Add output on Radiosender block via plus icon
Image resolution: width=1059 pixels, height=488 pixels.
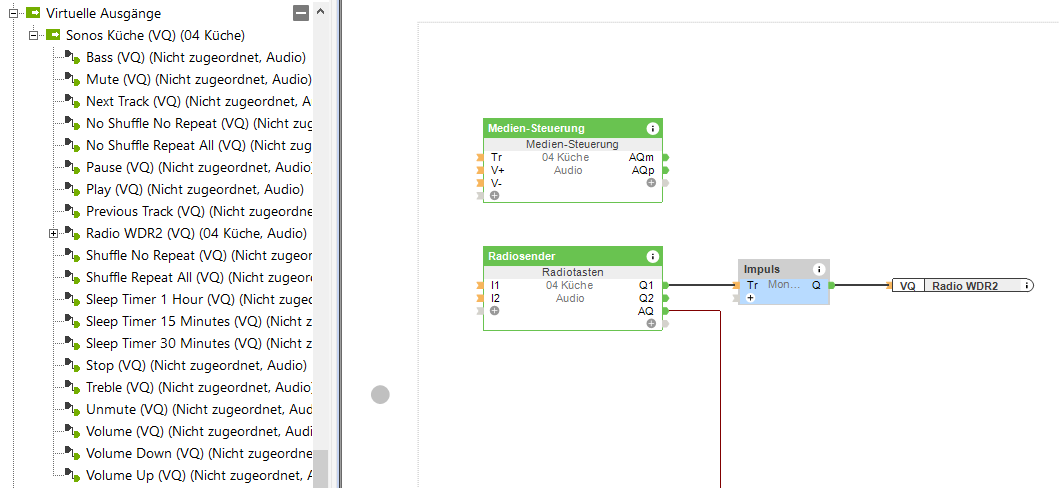coord(651,324)
